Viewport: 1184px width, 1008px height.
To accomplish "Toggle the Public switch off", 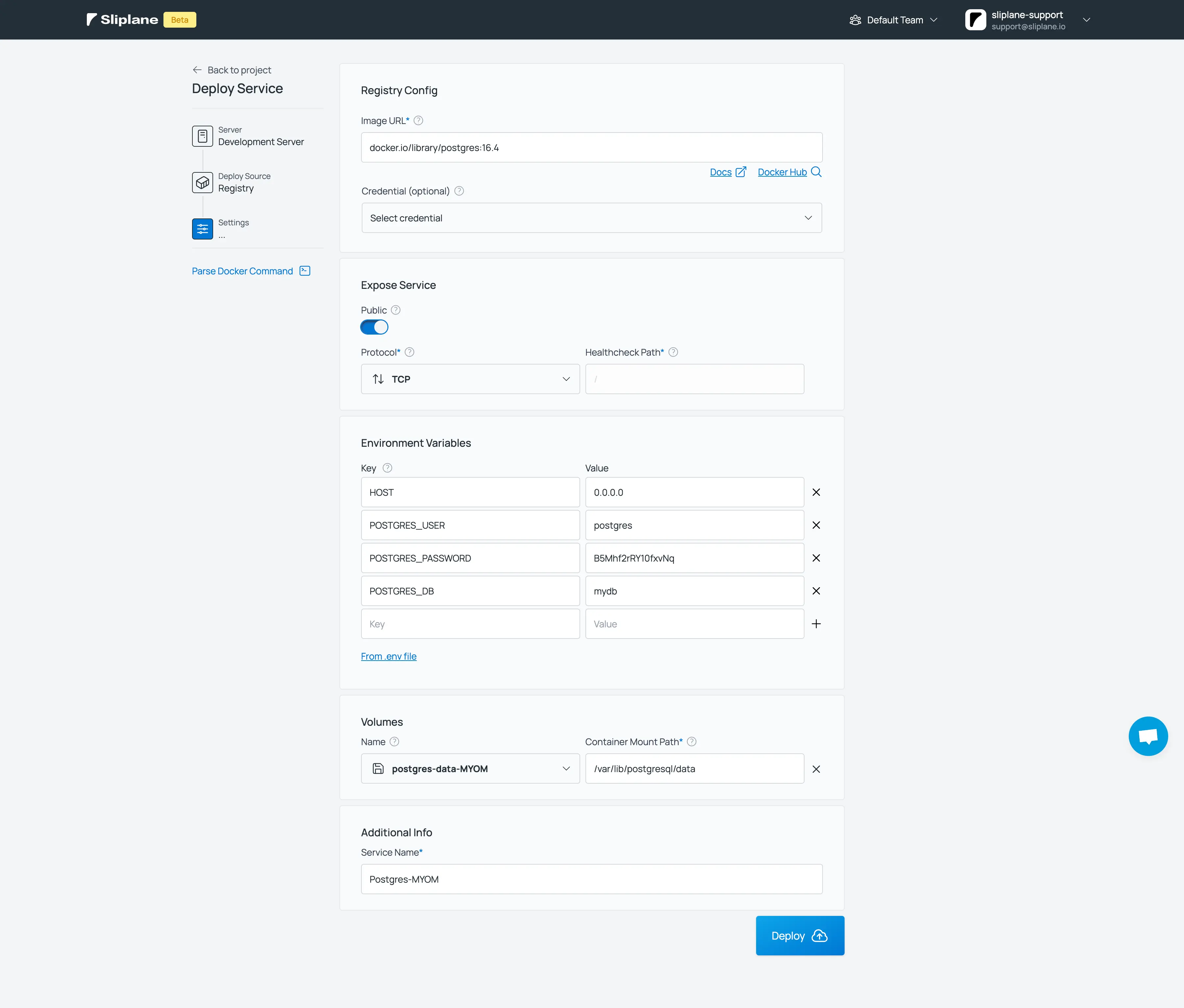I will tap(374, 327).
